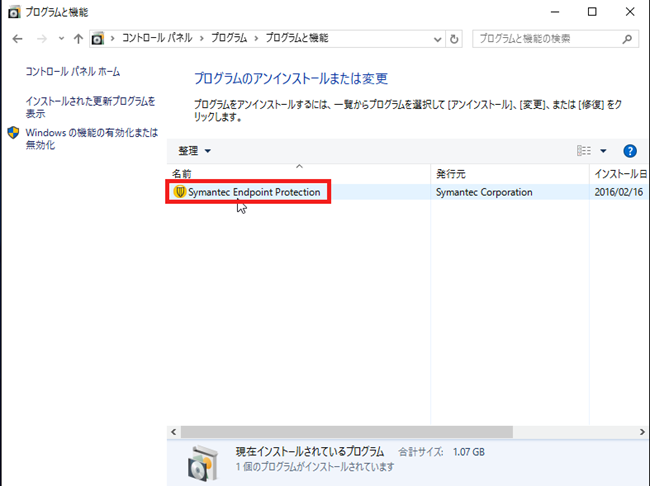The image size is (650, 486).
Task: Click the title bar Programs and Features icon
Action: pos(14,12)
